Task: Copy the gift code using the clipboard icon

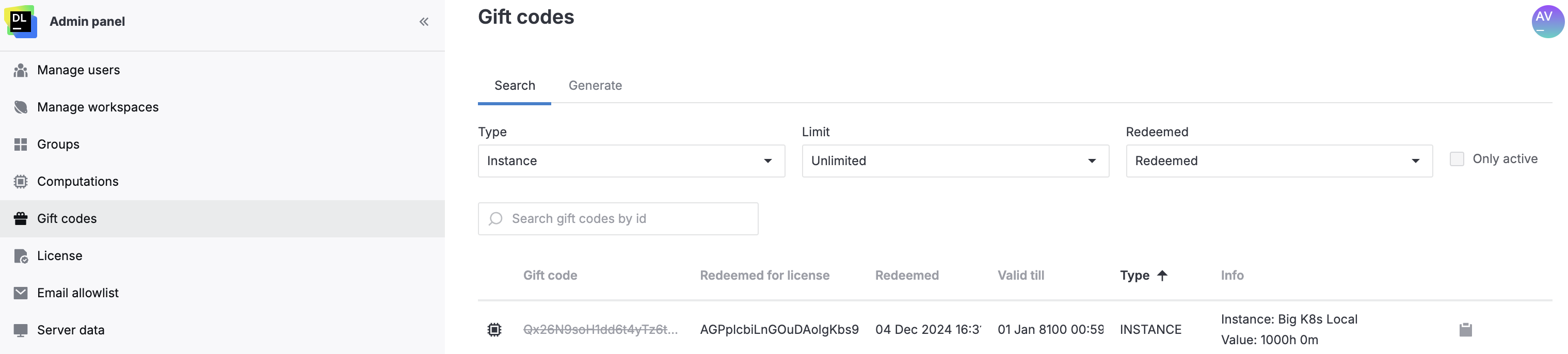Action: [x=1466, y=329]
